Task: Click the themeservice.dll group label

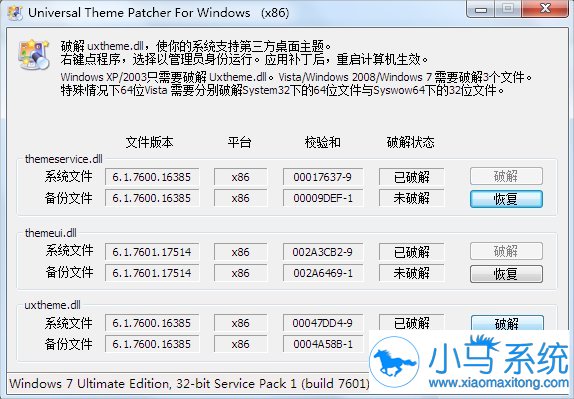Action: tap(64, 159)
